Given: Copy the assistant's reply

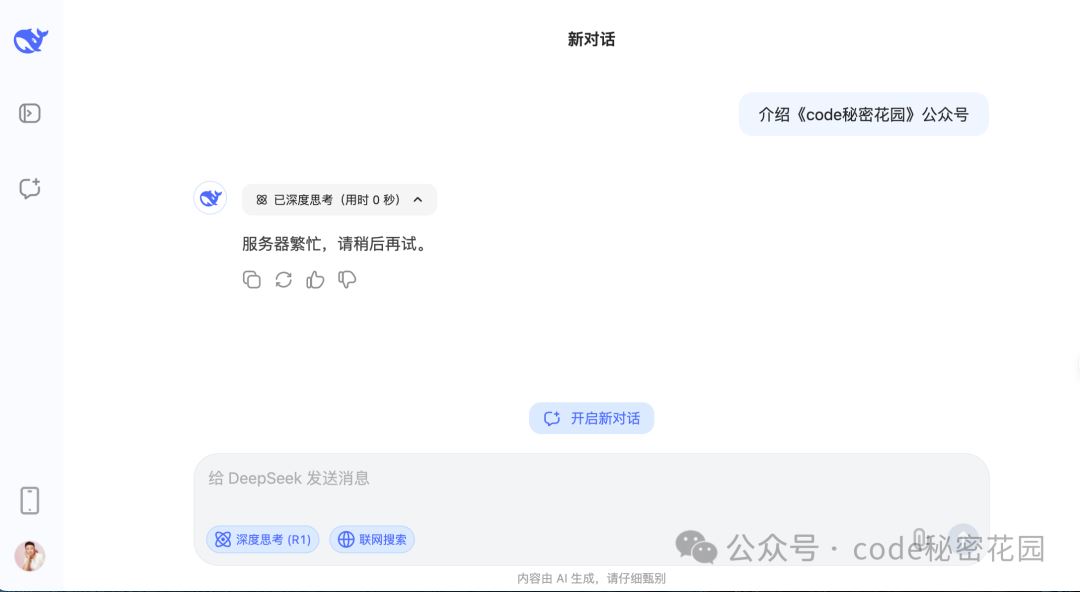Looking at the screenshot, I should pos(252,280).
